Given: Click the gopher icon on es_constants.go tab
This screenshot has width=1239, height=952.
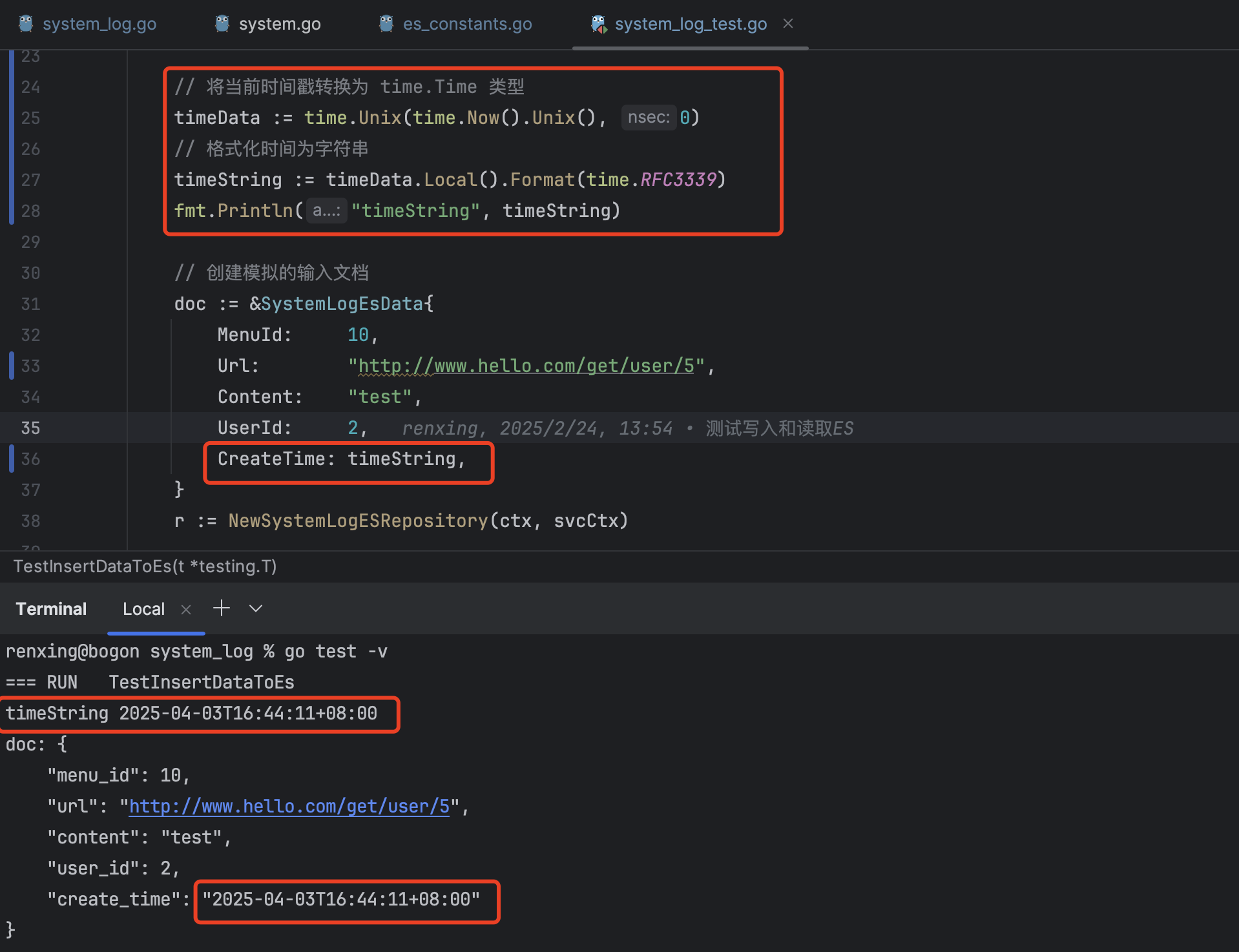Looking at the screenshot, I should point(386,24).
